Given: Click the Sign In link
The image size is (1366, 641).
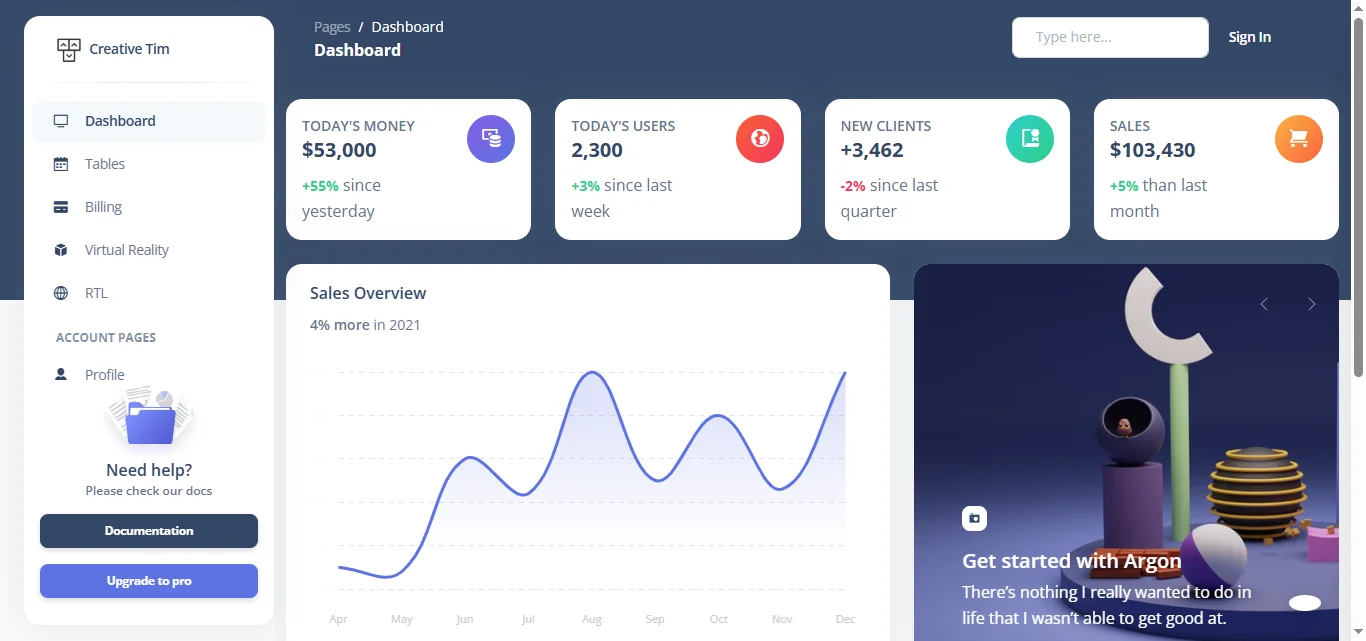Looking at the screenshot, I should pos(1249,36).
